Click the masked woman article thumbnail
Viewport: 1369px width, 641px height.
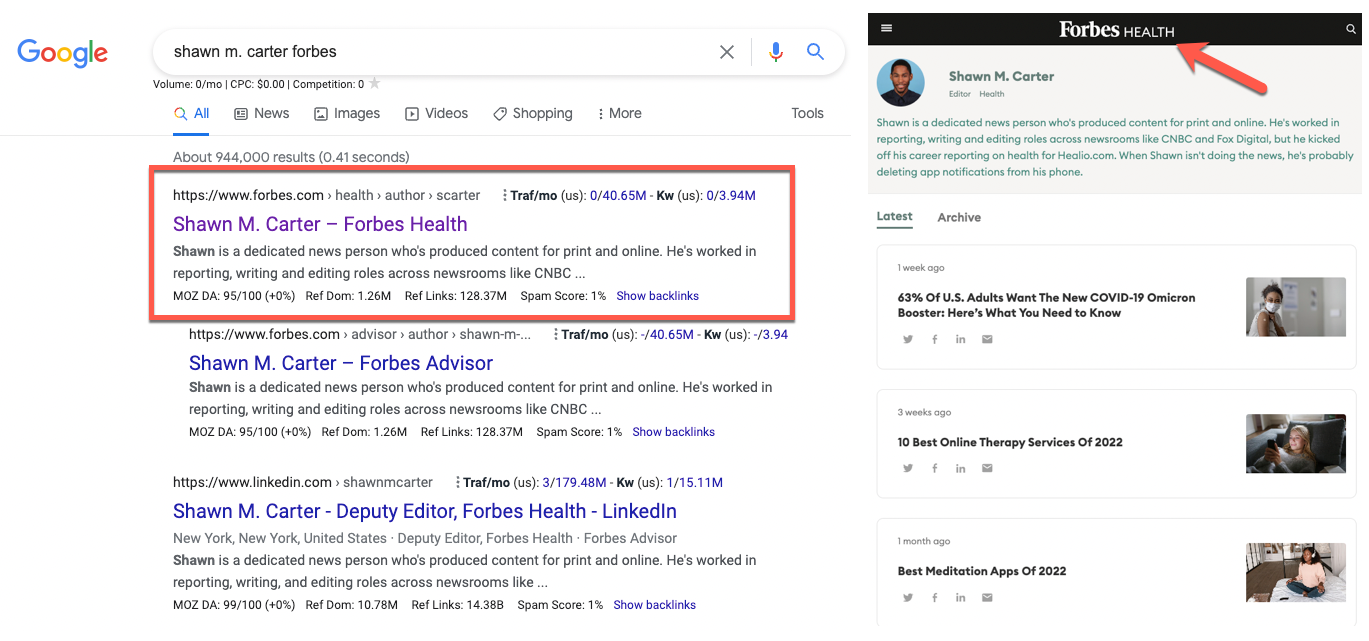1295,307
